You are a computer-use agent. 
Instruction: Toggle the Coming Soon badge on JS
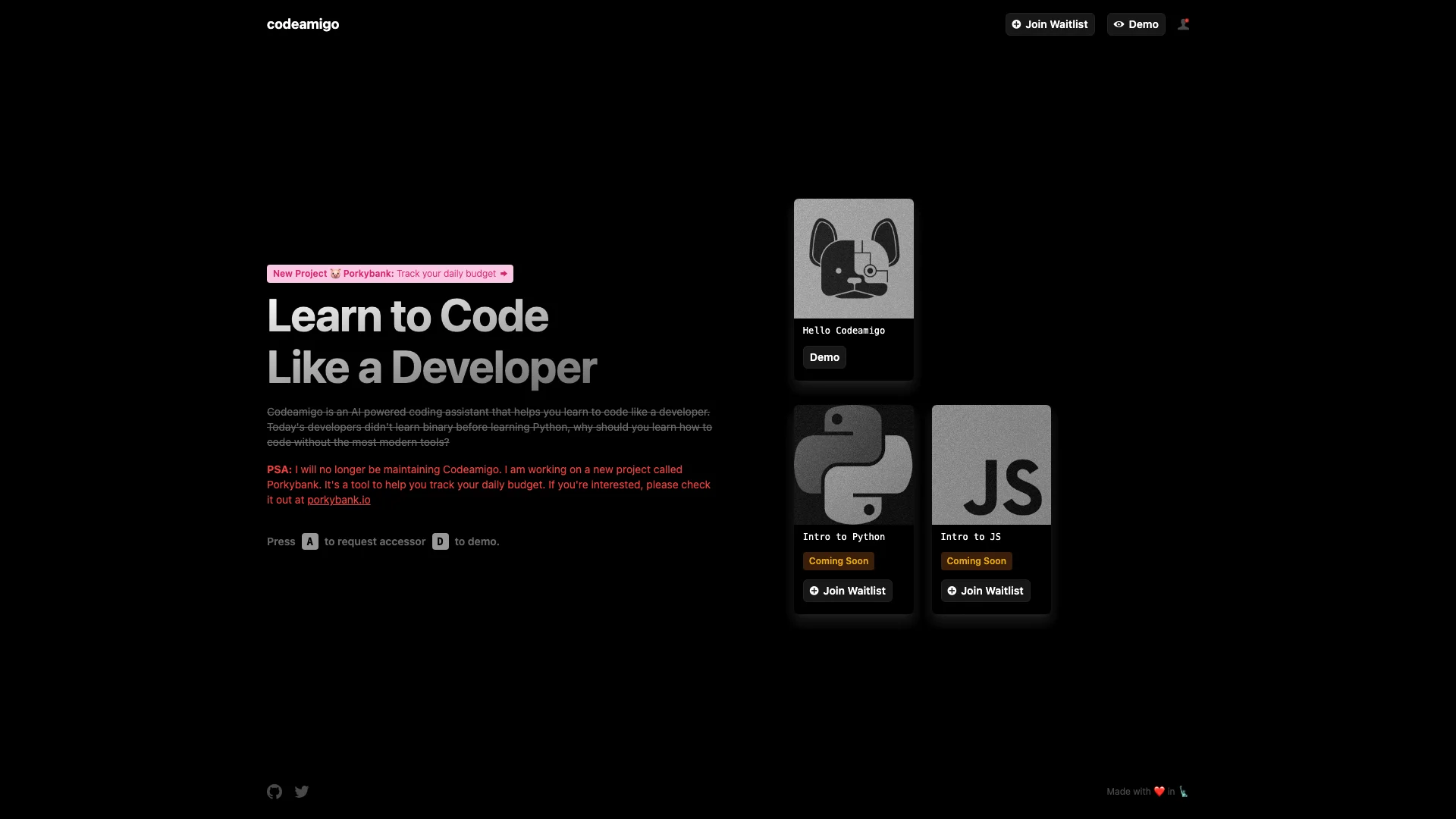pos(976,560)
